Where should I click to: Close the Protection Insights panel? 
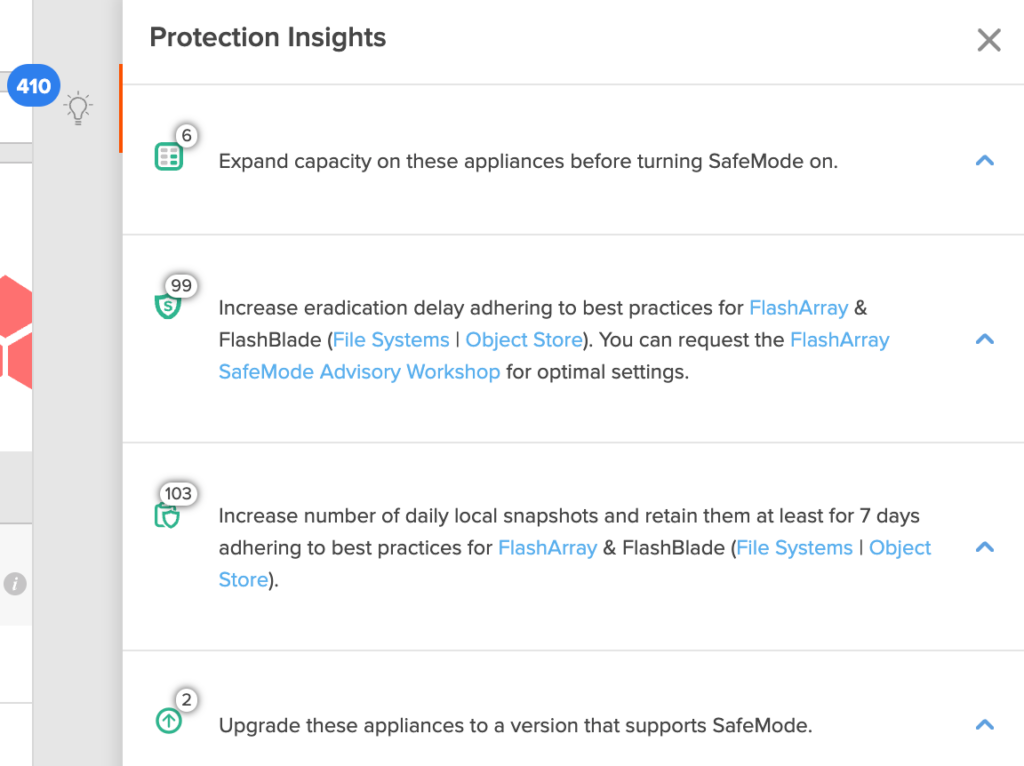click(x=989, y=40)
